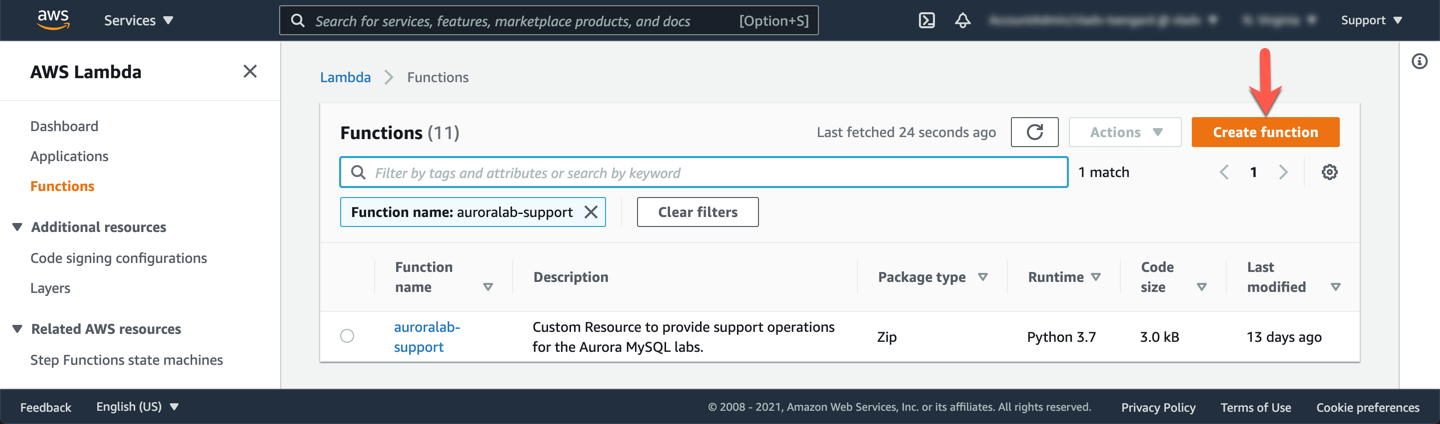Sort by Runtime column
Image resolution: width=1440 pixels, height=424 pixels.
(1064, 277)
